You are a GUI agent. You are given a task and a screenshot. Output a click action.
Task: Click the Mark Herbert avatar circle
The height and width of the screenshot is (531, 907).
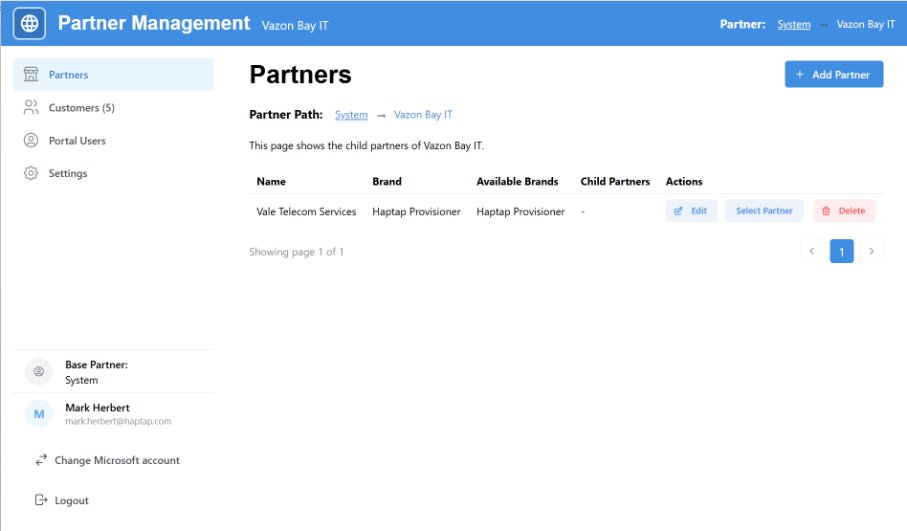39,414
